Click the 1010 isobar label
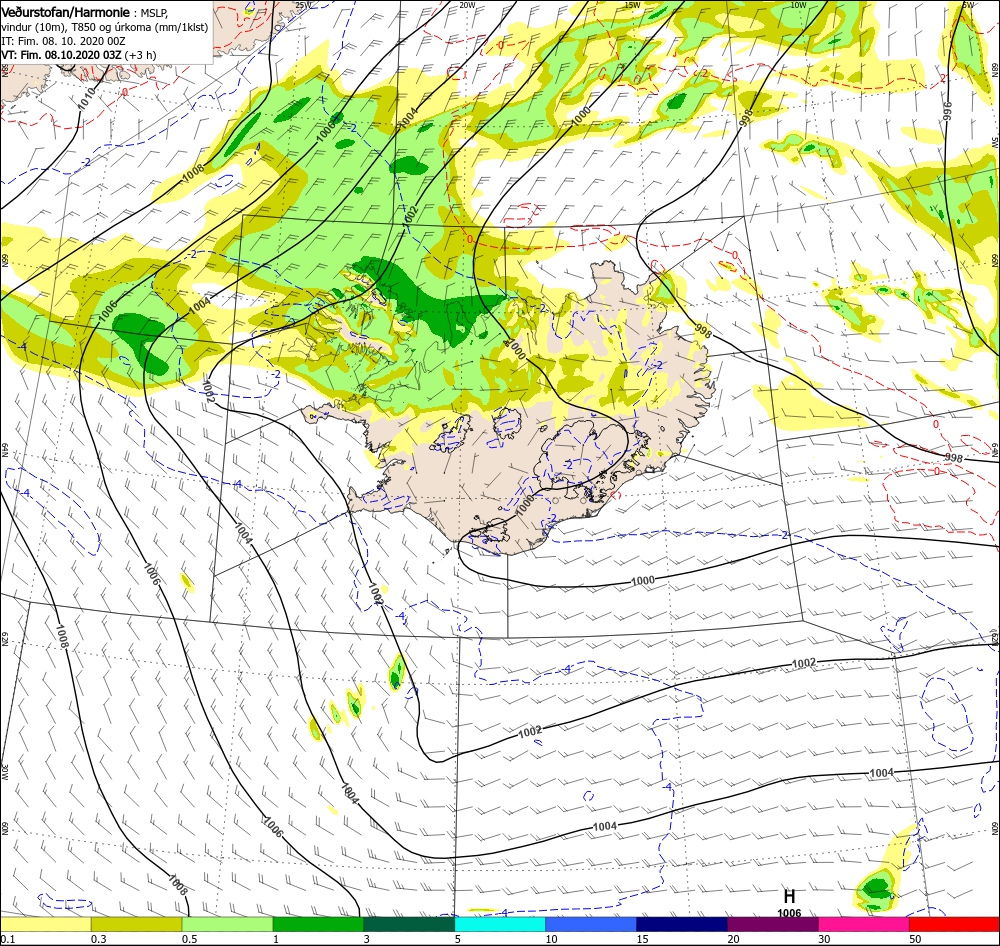The image size is (1000, 946). pos(86,100)
